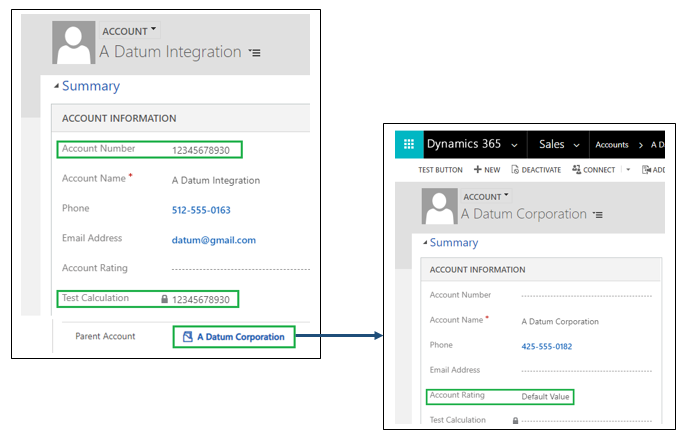Click the empty Account Number field on Corporation form
Image resolution: width=684 pixels, height=437 pixels.
[x=586, y=295]
